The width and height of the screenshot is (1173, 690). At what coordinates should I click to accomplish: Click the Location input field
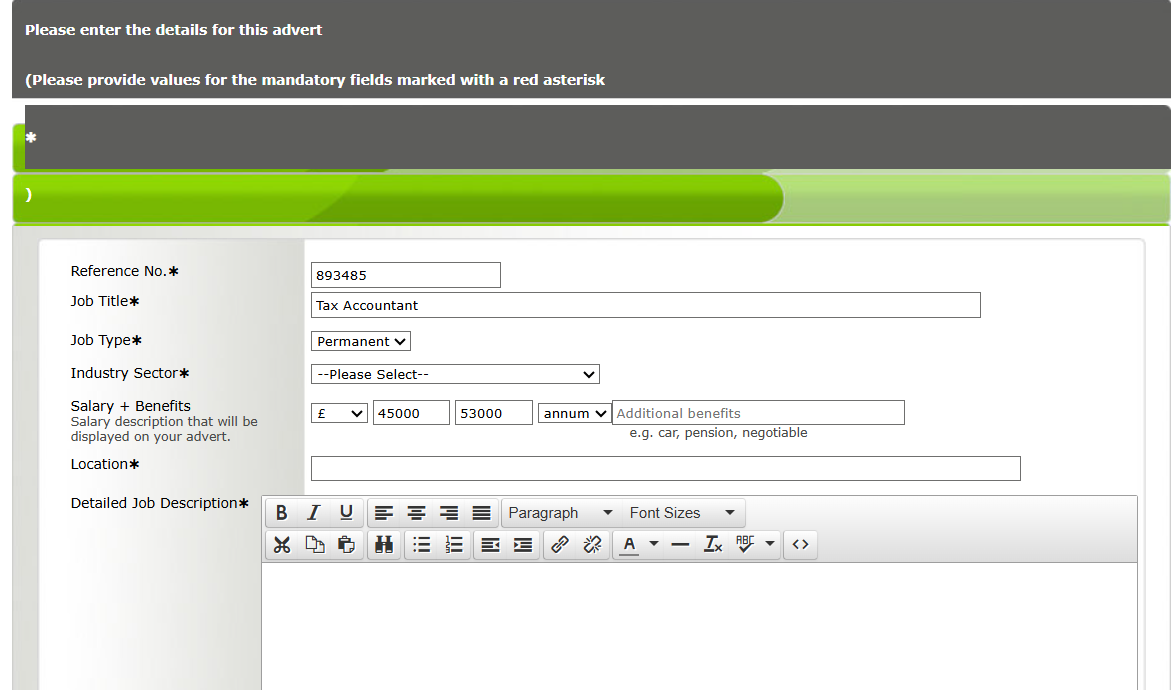(666, 468)
